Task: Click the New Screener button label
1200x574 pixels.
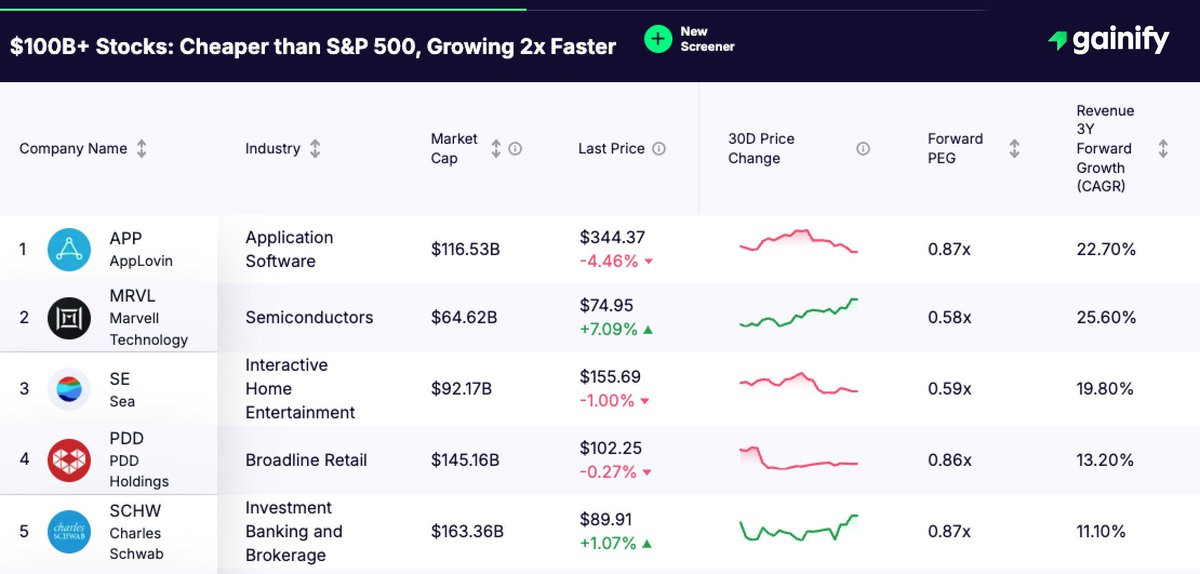Action: point(707,39)
